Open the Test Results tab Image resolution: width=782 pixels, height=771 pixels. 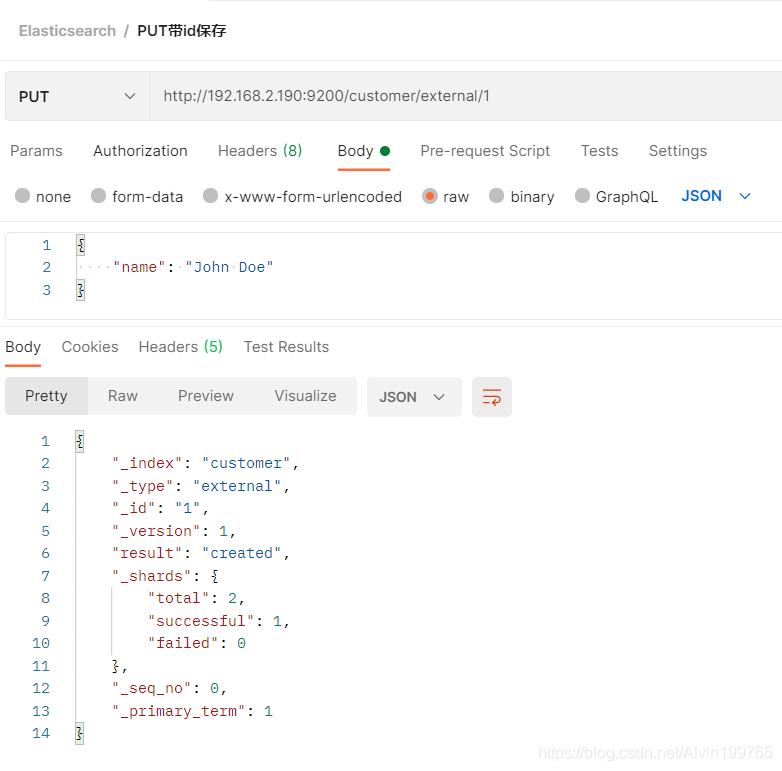pyautogui.click(x=286, y=347)
